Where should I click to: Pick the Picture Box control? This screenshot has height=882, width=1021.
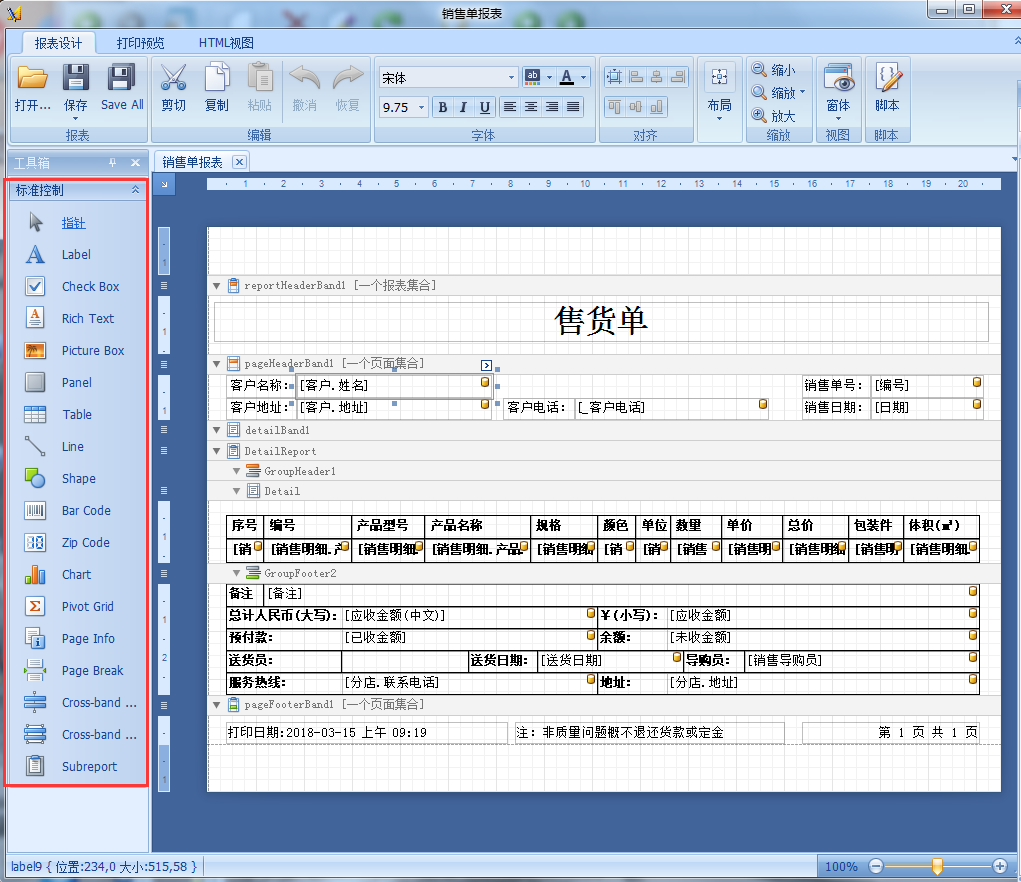pos(92,351)
